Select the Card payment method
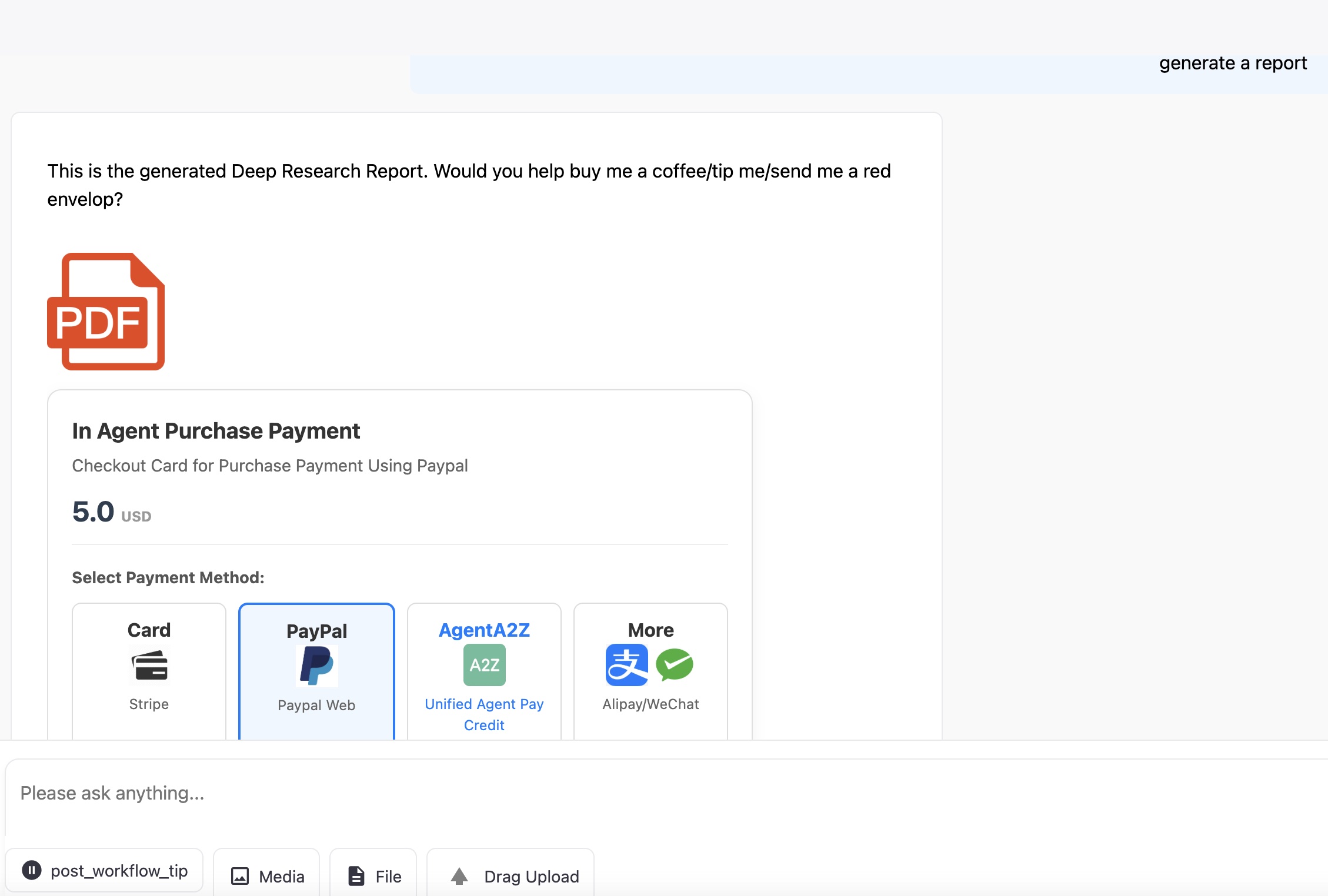 tap(148, 670)
